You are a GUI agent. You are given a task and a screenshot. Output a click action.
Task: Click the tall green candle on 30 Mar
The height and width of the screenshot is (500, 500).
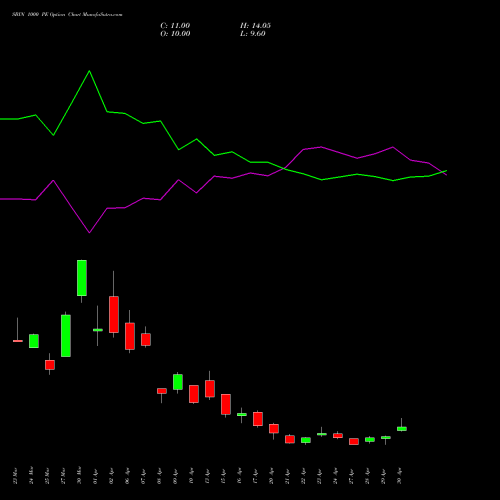[x=82, y=278]
